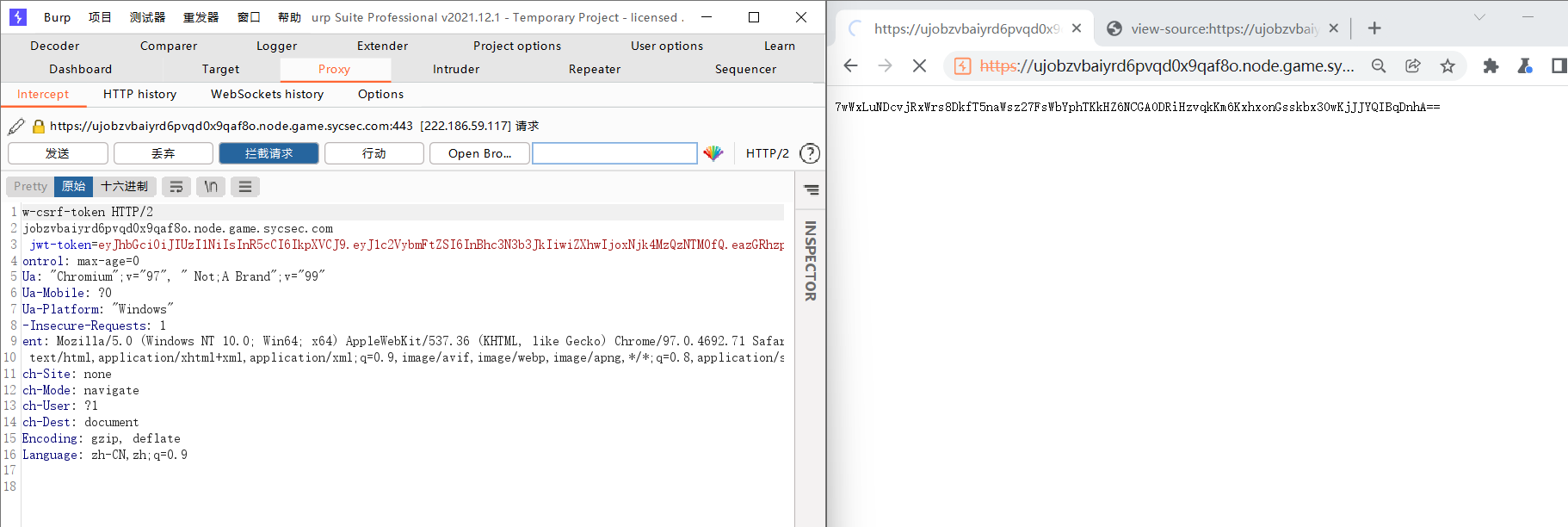
Task: Switch to the Comparer tab
Action: pyautogui.click(x=169, y=46)
